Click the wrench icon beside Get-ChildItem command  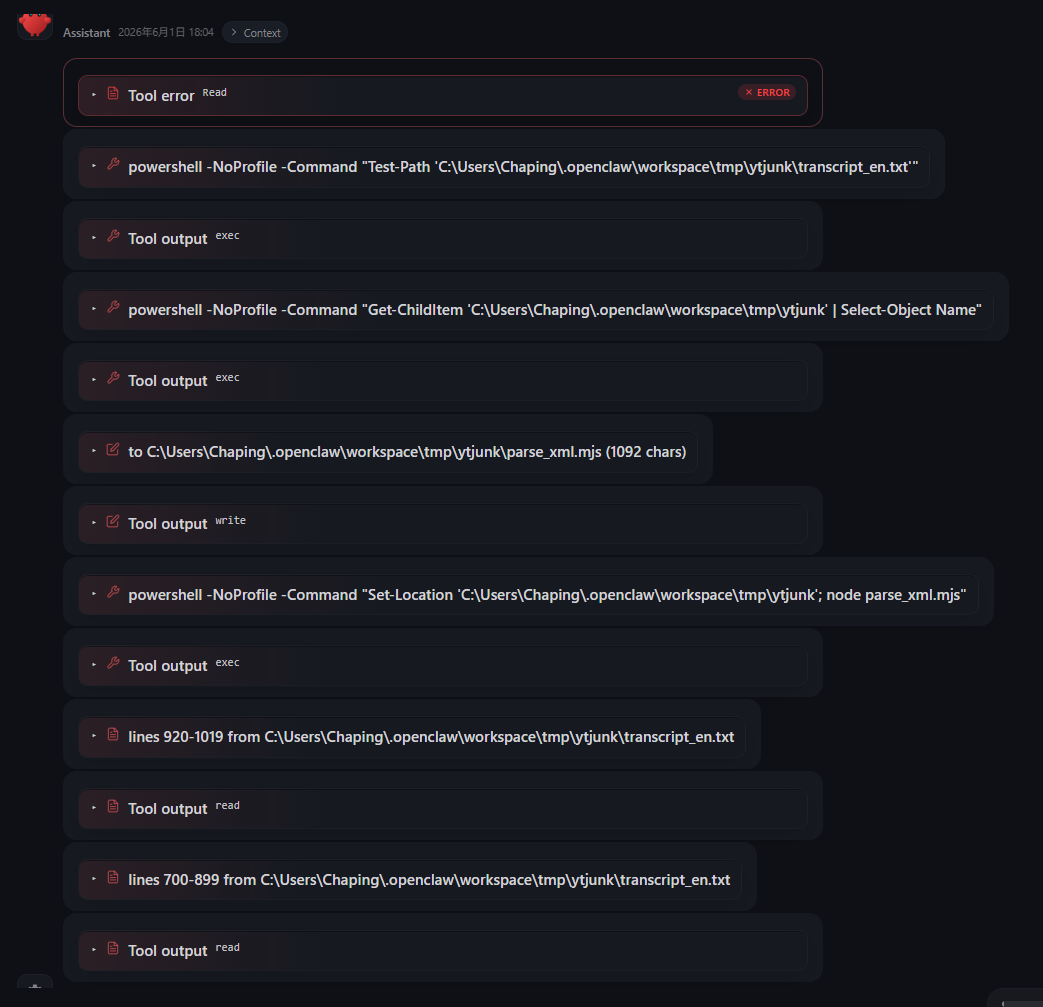pyautogui.click(x=113, y=307)
